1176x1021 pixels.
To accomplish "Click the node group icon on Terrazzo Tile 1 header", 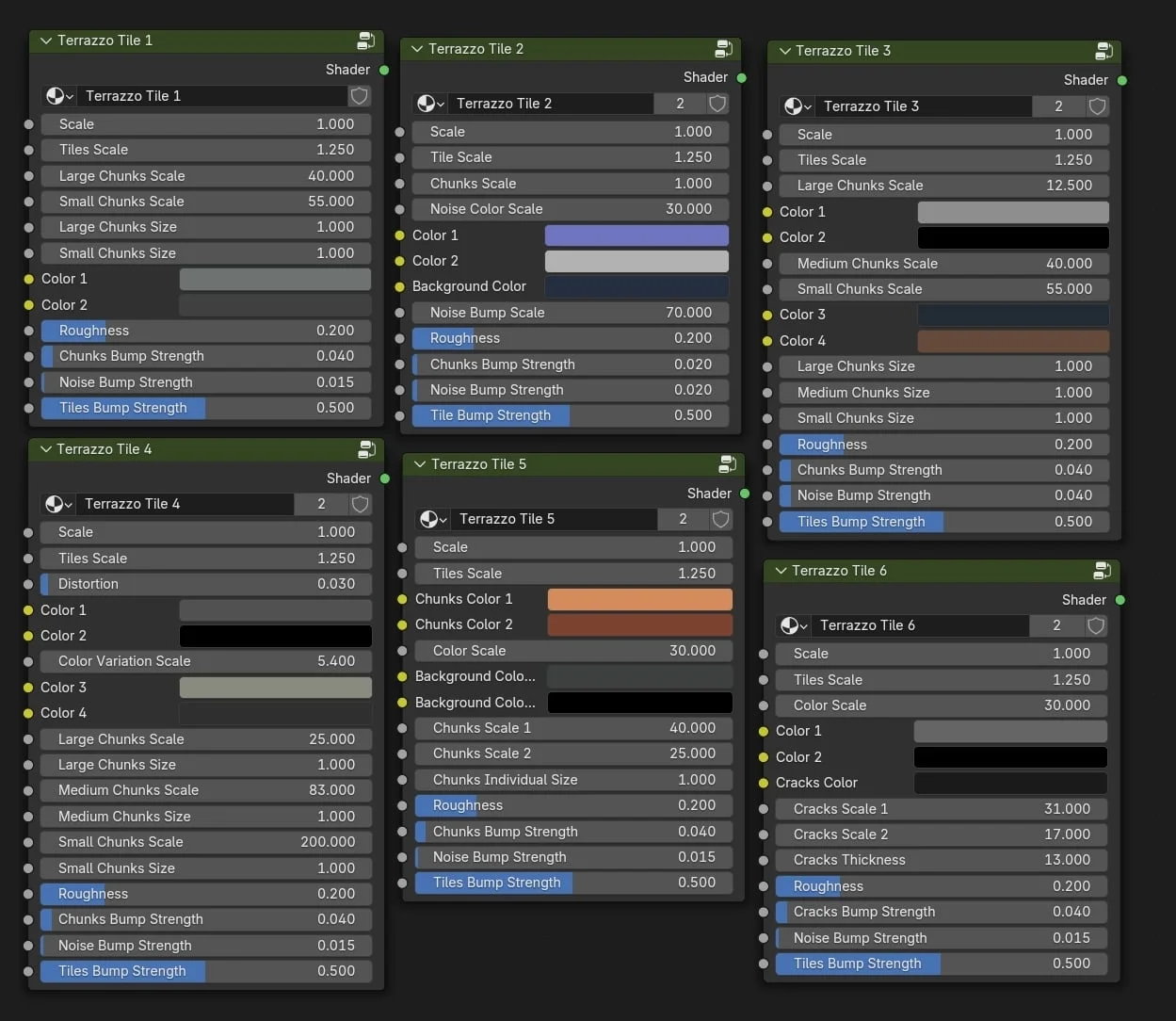I will coord(365,41).
